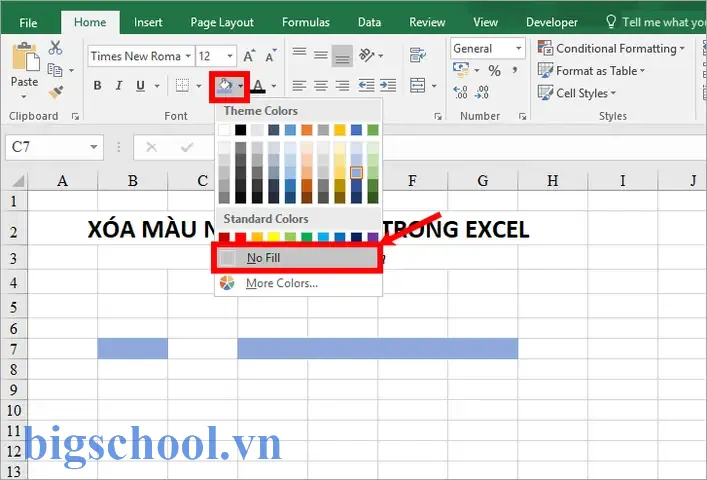Open the General number format dropdown

tap(519, 48)
